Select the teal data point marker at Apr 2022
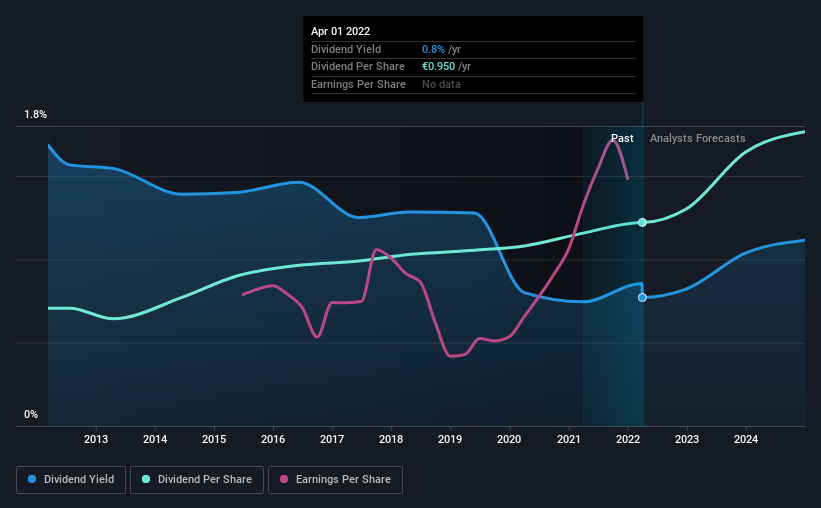 tap(642, 223)
